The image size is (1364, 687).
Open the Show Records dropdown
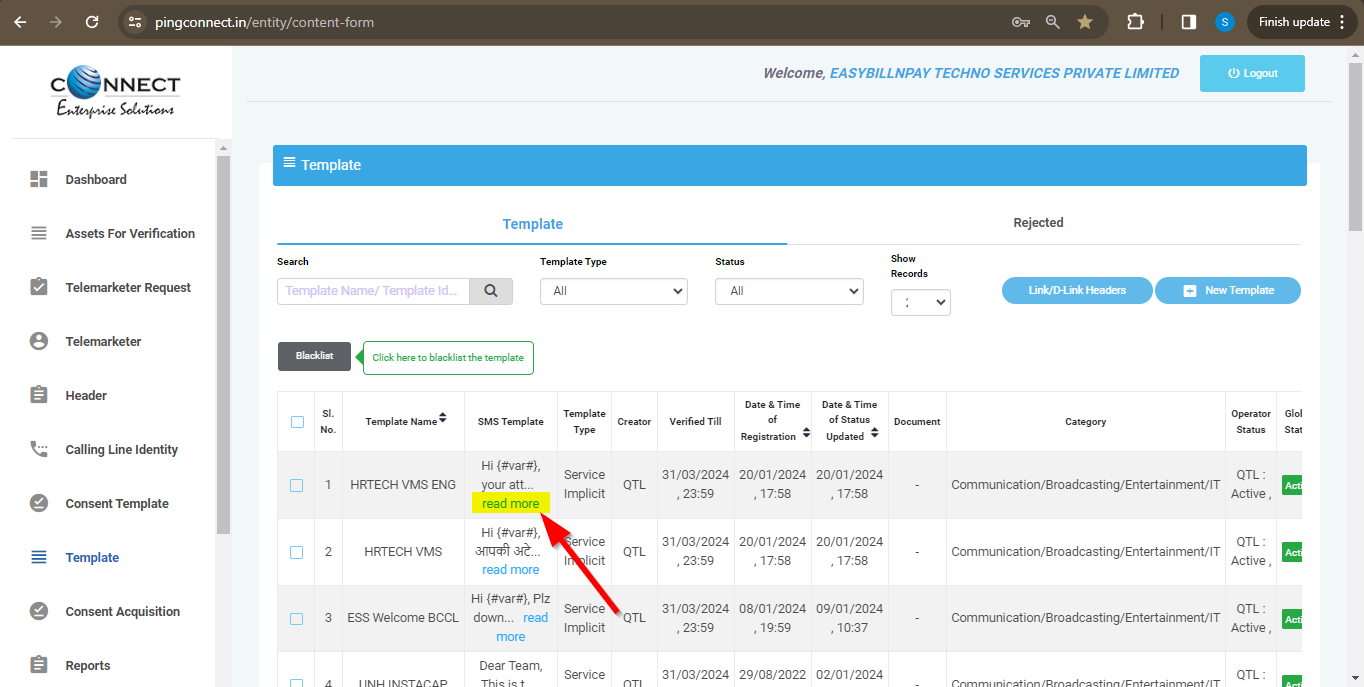click(x=920, y=302)
